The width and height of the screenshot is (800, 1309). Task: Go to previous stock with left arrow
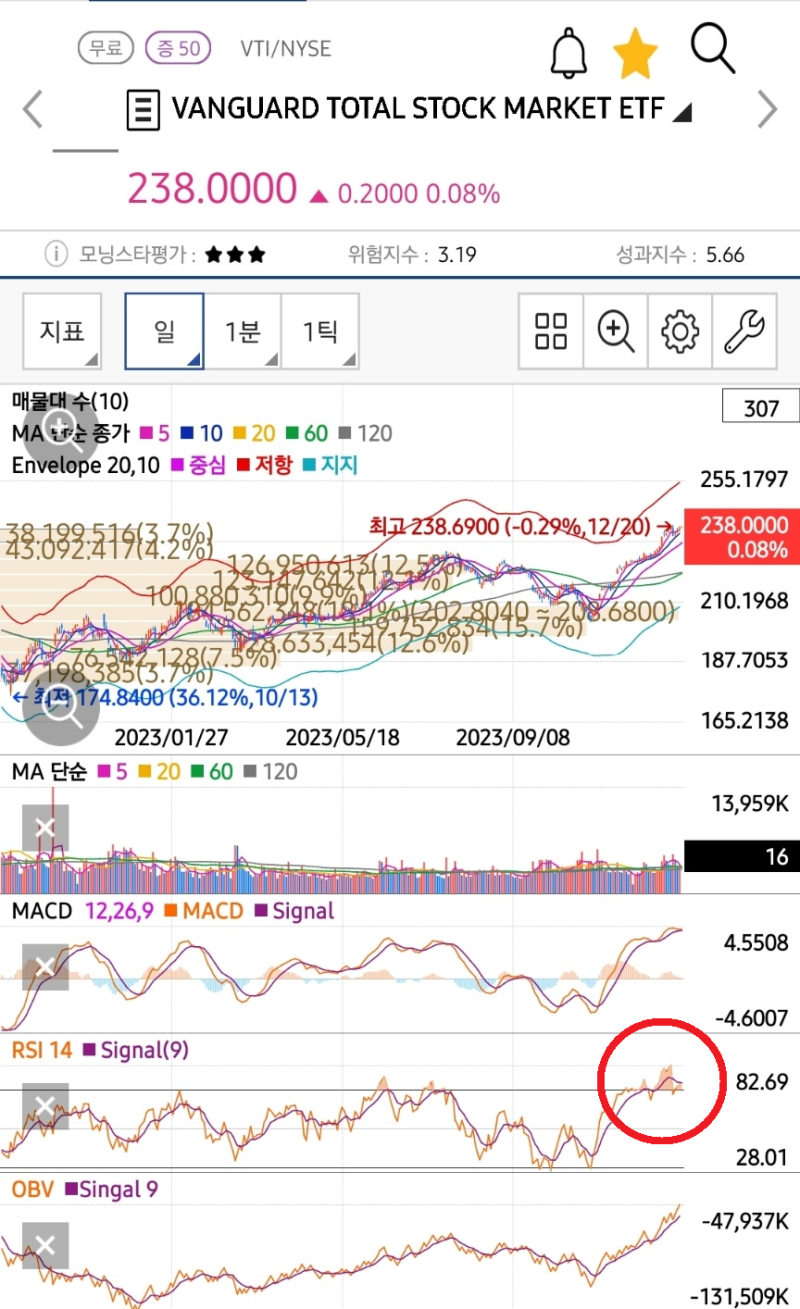click(33, 109)
